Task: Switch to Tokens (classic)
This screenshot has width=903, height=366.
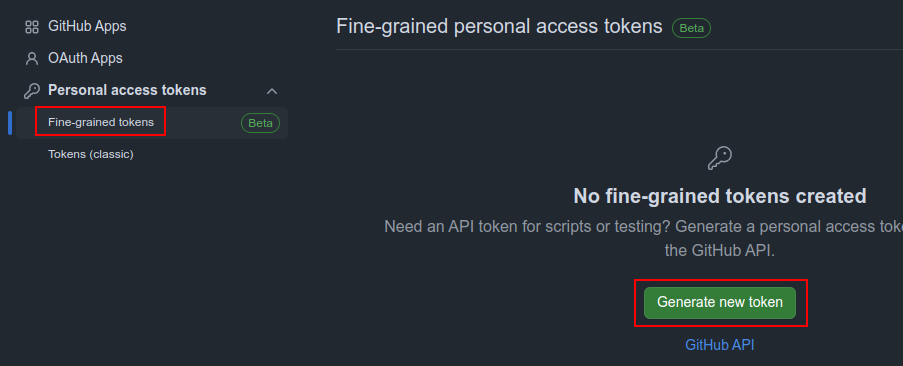Action: (x=91, y=154)
